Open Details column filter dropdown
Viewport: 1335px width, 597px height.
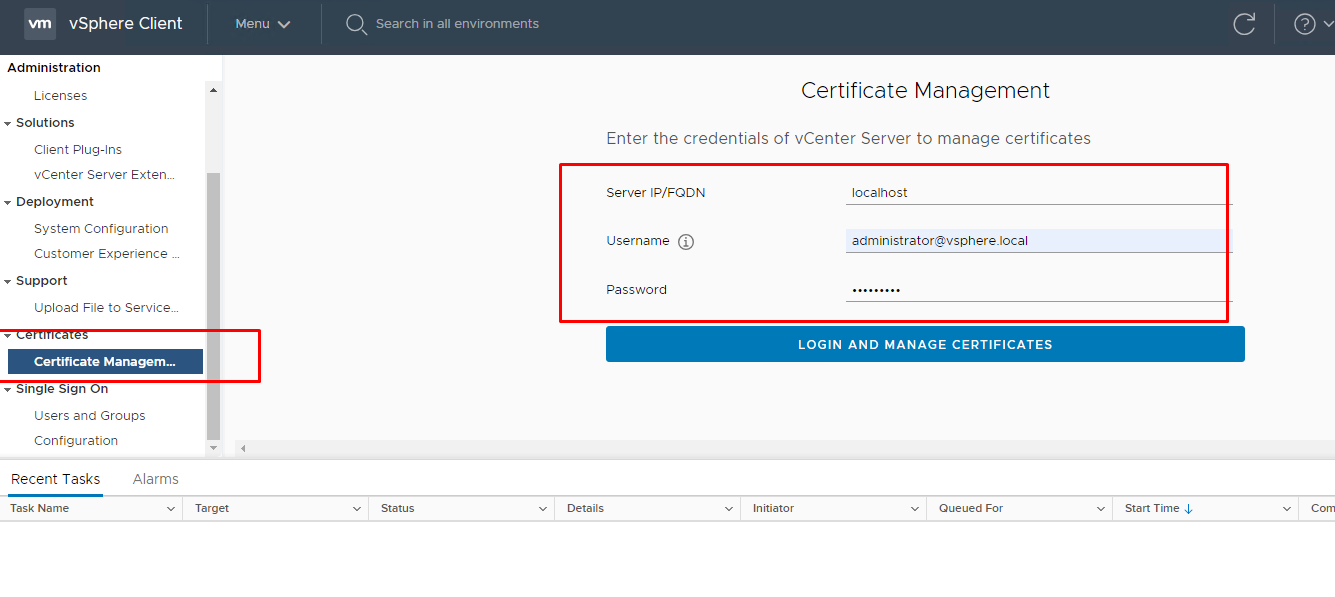tap(729, 509)
